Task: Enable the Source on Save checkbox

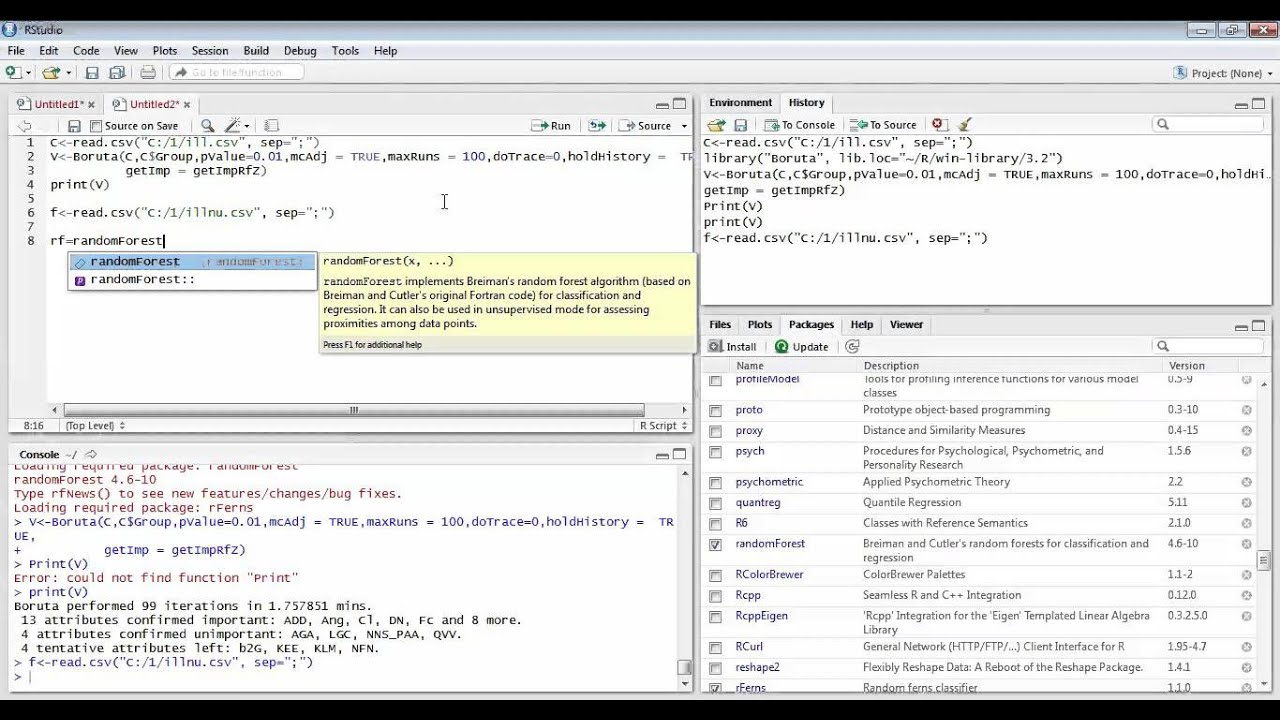Action: coord(96,126)
